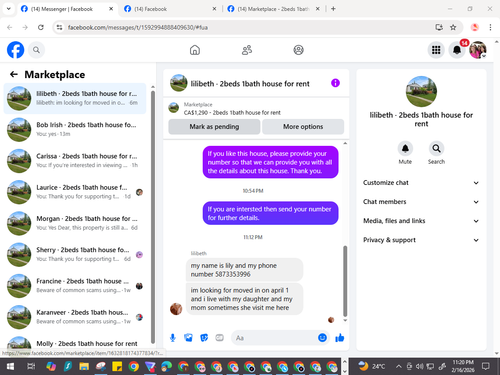Open the Facebook logo home link

(16, 50)
